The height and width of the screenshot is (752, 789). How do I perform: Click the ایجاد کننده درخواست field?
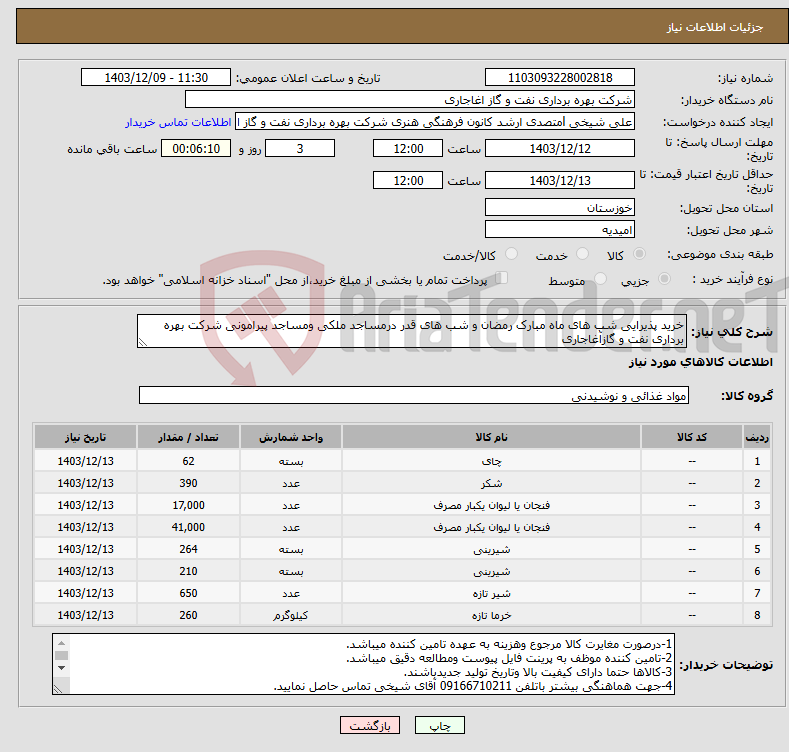pyautogui.click(x=435, y=122)
